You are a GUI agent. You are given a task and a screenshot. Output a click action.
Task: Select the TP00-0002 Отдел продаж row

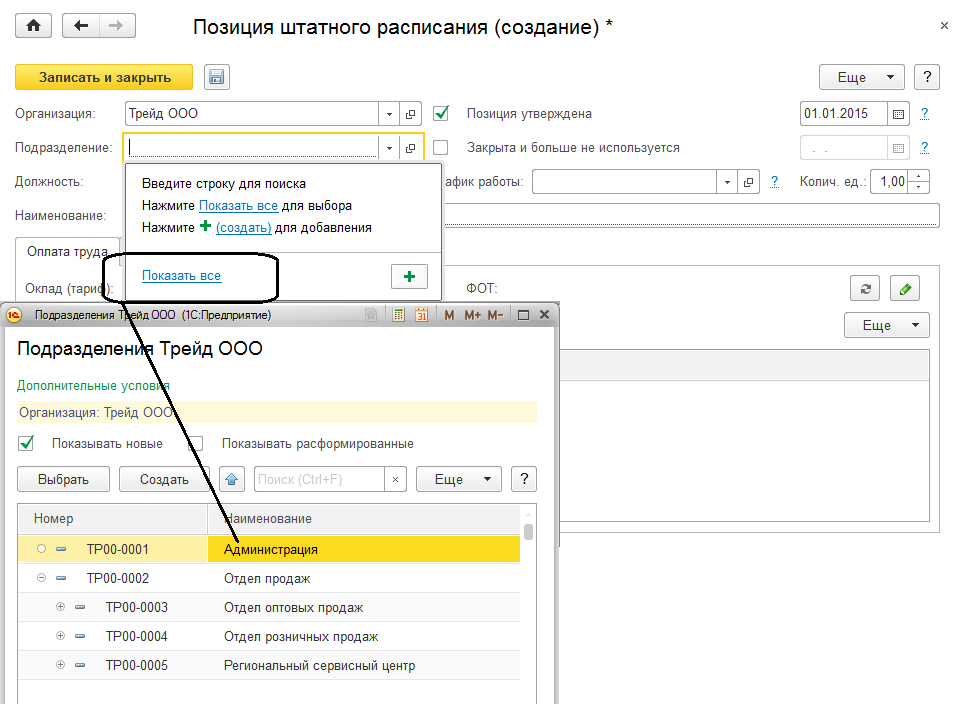(x=269, y=578)
